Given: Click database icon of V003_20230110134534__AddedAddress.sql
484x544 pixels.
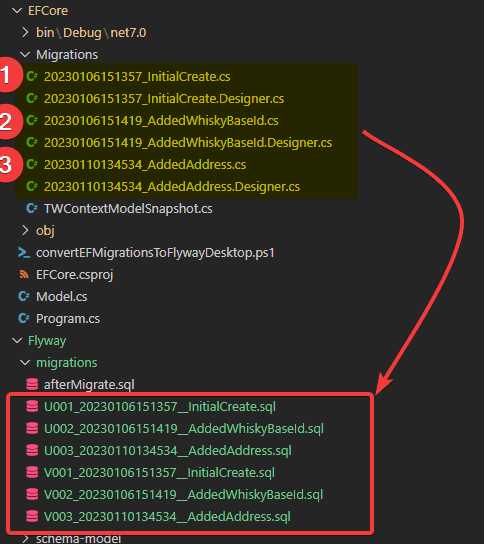Looking at the screenshot, I should 32,516.
